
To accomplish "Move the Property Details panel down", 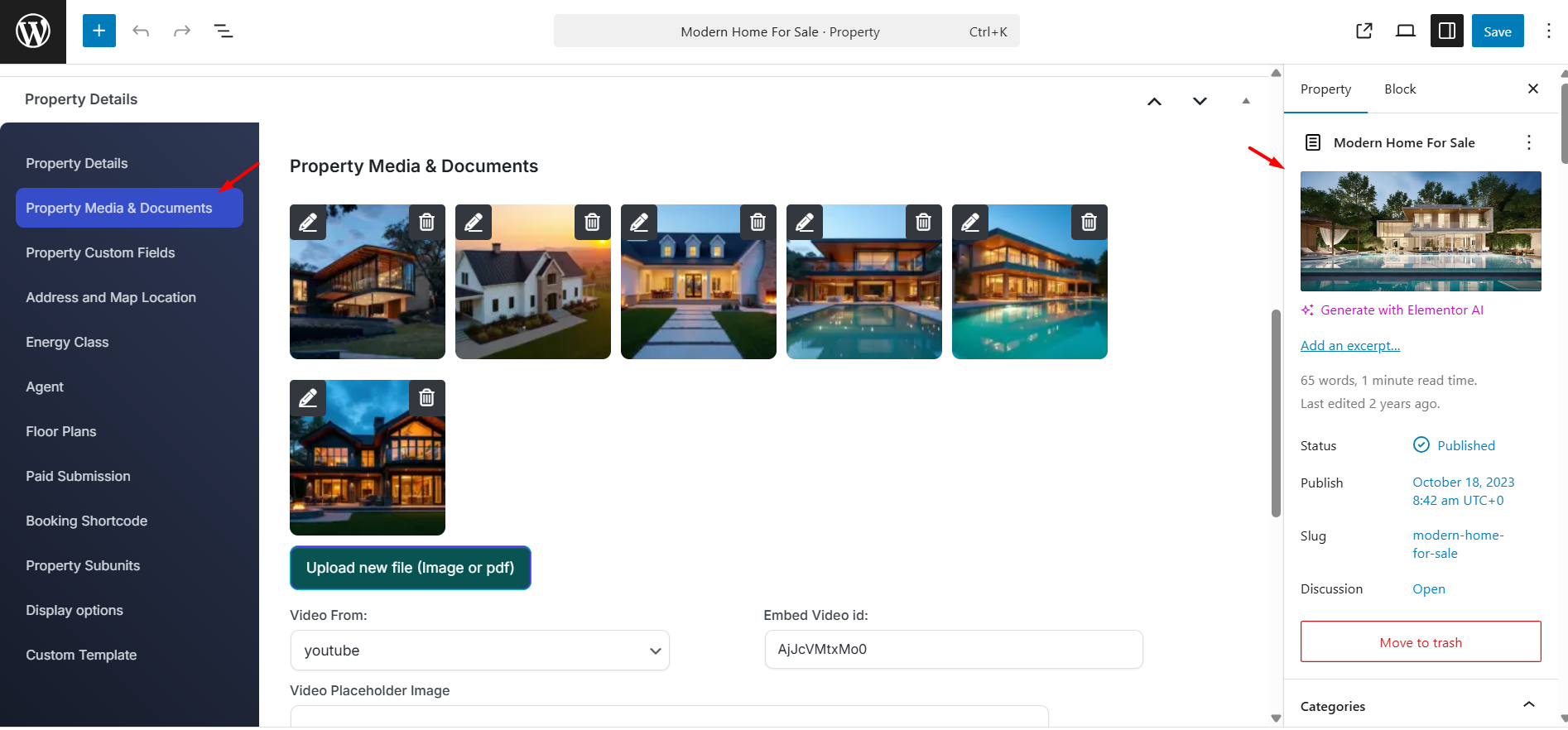I will coord(1200,101).
